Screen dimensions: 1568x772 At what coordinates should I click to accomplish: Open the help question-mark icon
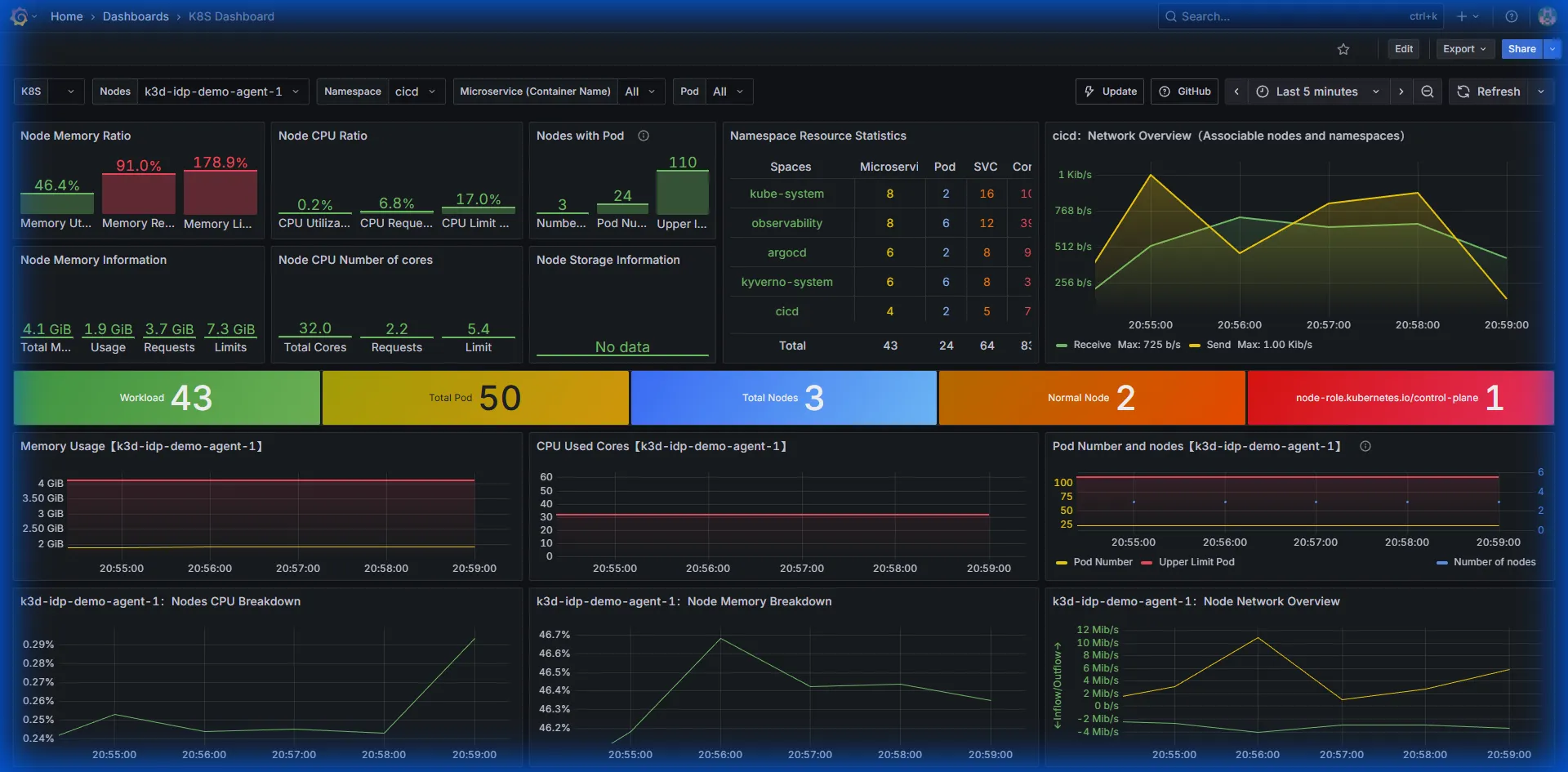1512,16
